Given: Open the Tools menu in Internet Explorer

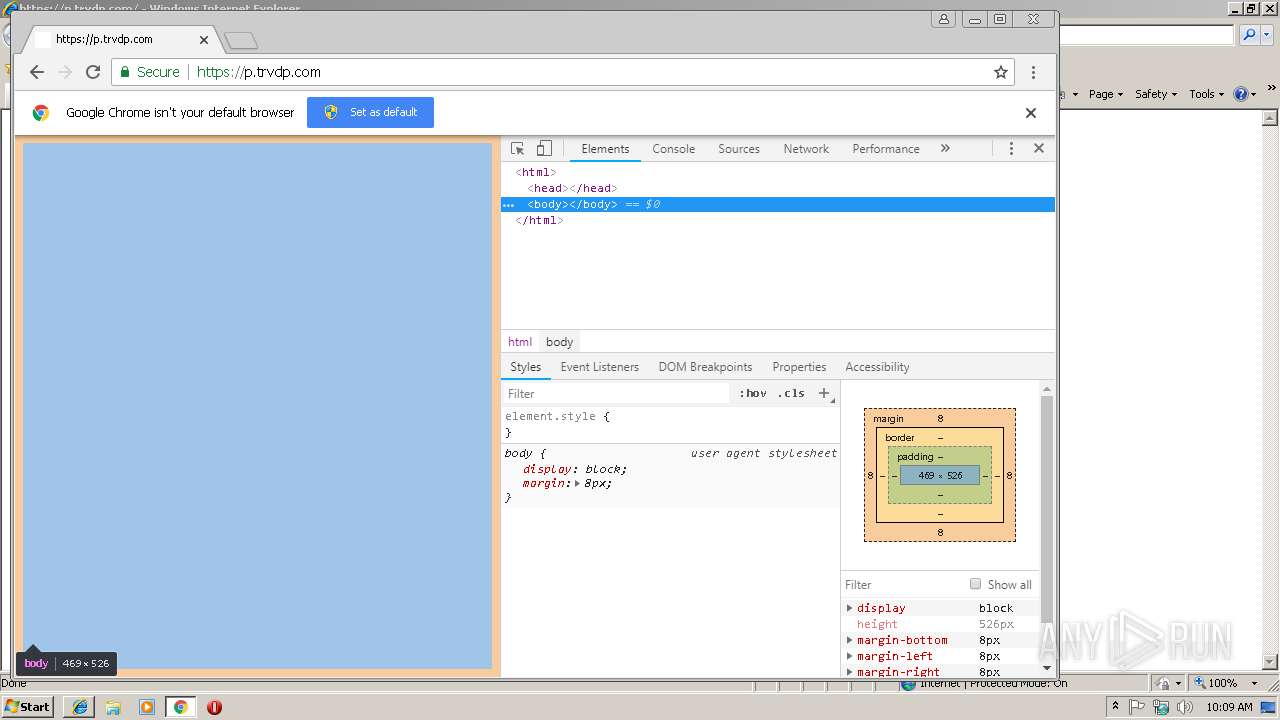Looking at the screenshot, I should click(1207, 94).
